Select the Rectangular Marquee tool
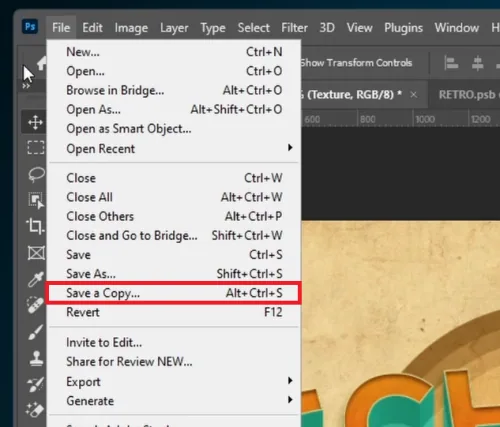Viewport: 500px width, 427px height. (35, 147)
